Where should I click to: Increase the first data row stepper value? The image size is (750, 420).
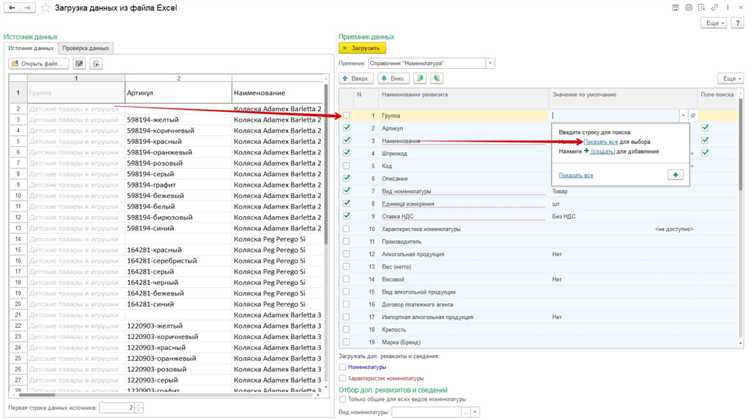point(139,406)
